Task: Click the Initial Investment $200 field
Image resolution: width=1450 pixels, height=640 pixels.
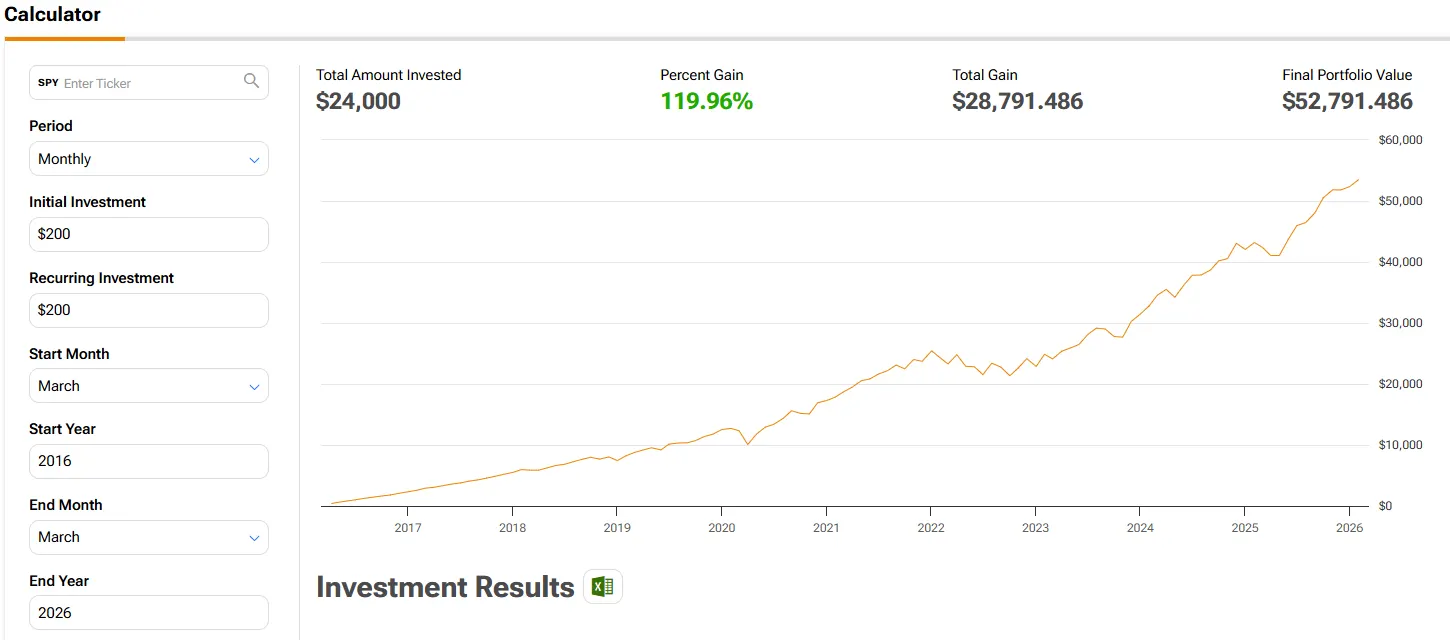Action: (148, 234)
